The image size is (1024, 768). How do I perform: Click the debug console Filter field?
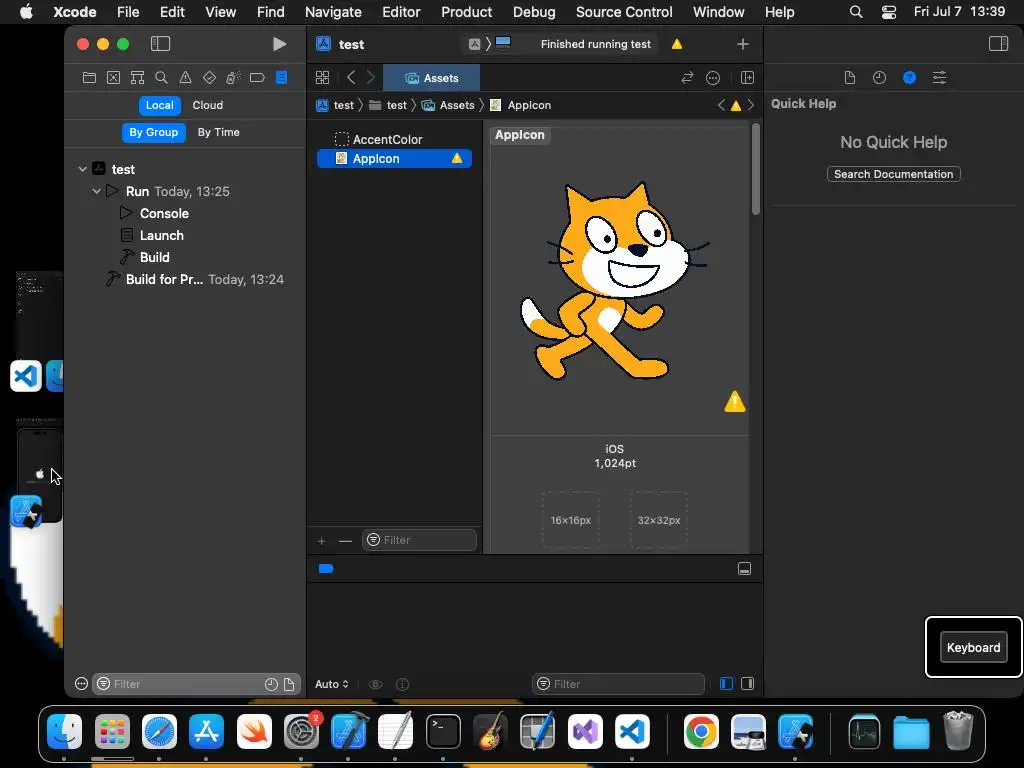618,684
